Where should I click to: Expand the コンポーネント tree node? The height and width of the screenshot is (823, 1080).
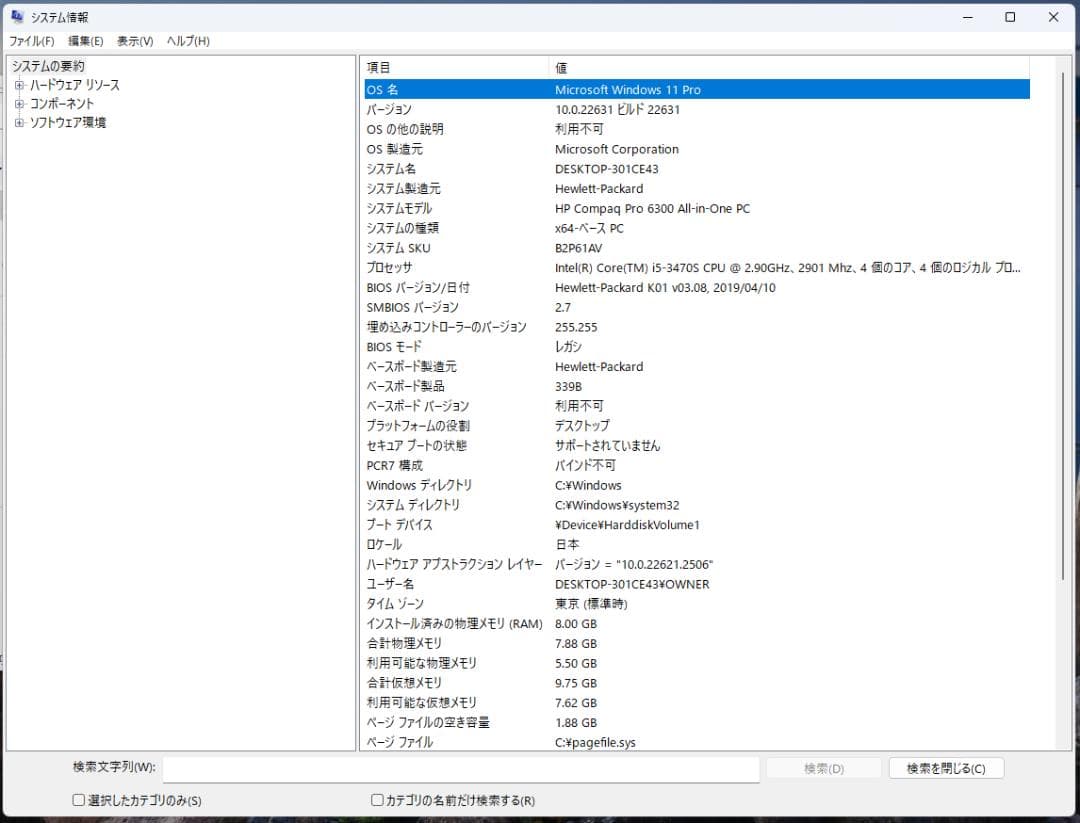(19, 103)
